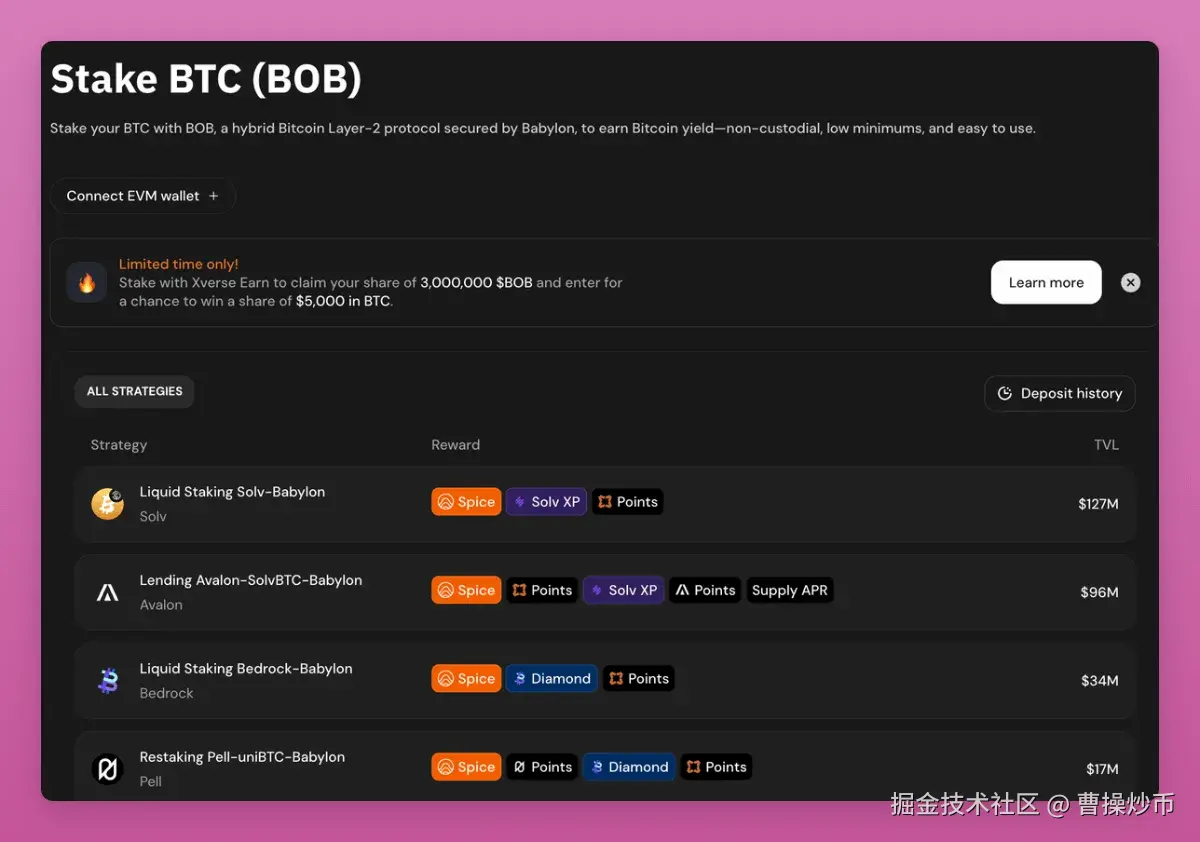Click Spice badge in Solv-Babylon row
Screen dimensions: 1200x842
[466, 502]
